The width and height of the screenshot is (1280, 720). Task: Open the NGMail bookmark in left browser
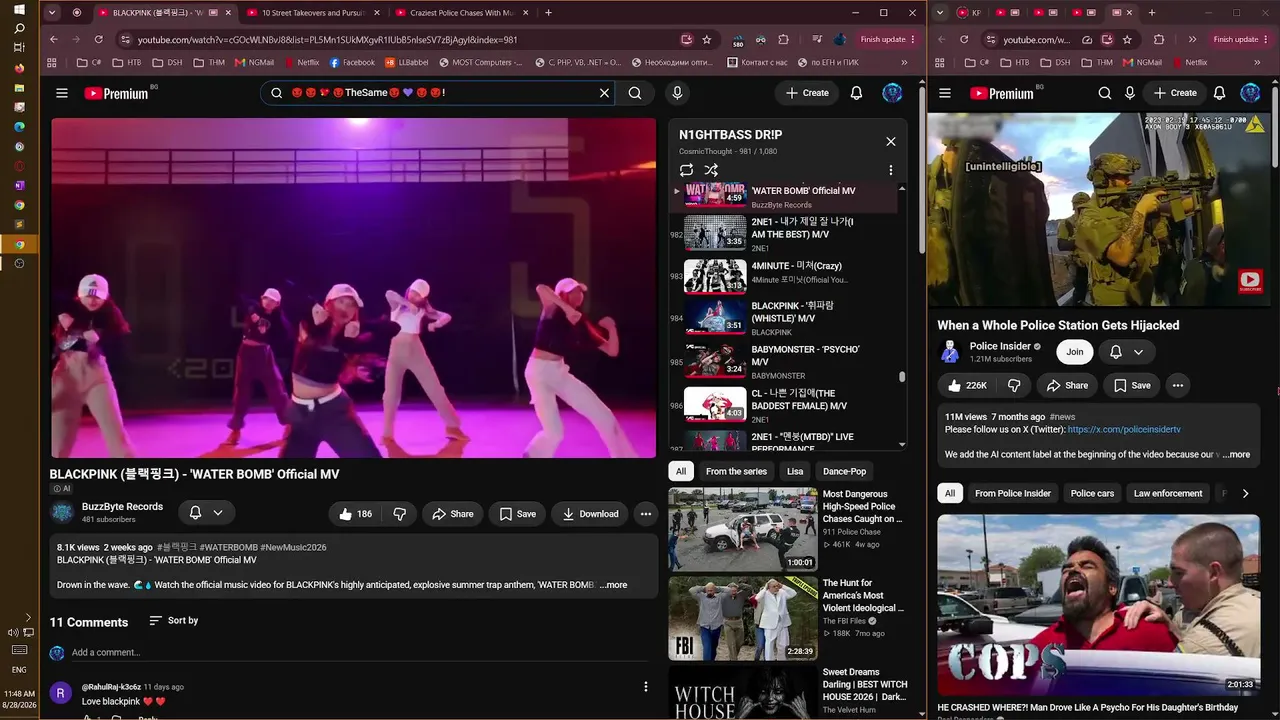pos(254,62)
